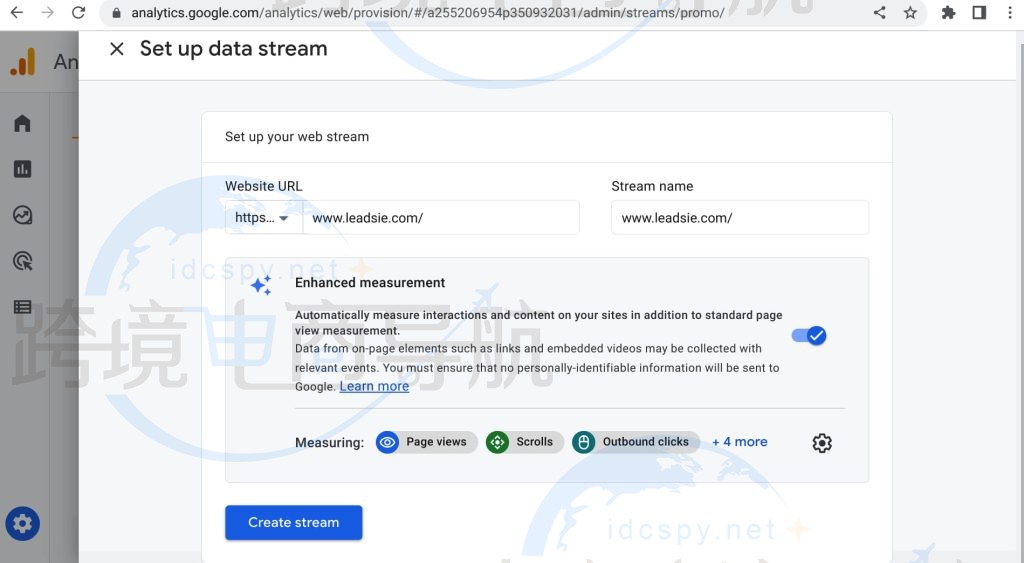Close the Set up data stream panel
The height and width of the screenshot is (563, 1024).
117,49
